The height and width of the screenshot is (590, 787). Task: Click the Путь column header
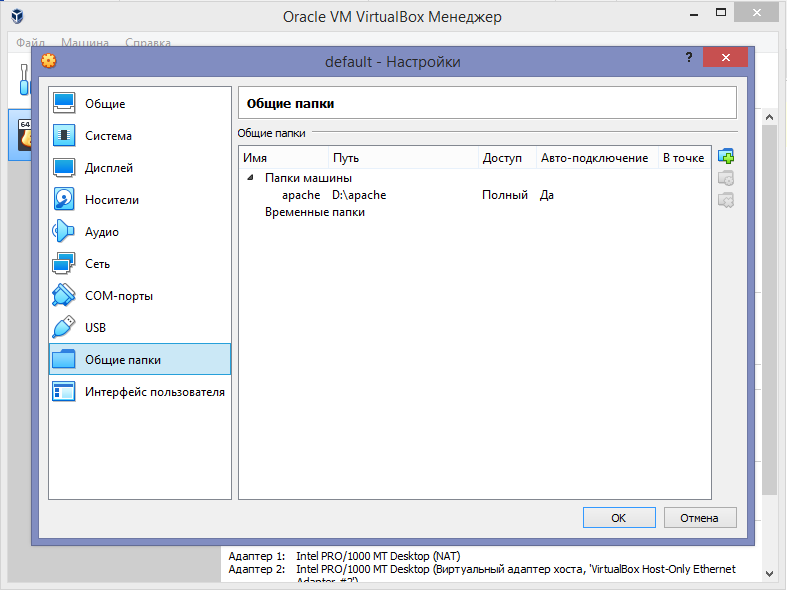click(x=402, y=158)
